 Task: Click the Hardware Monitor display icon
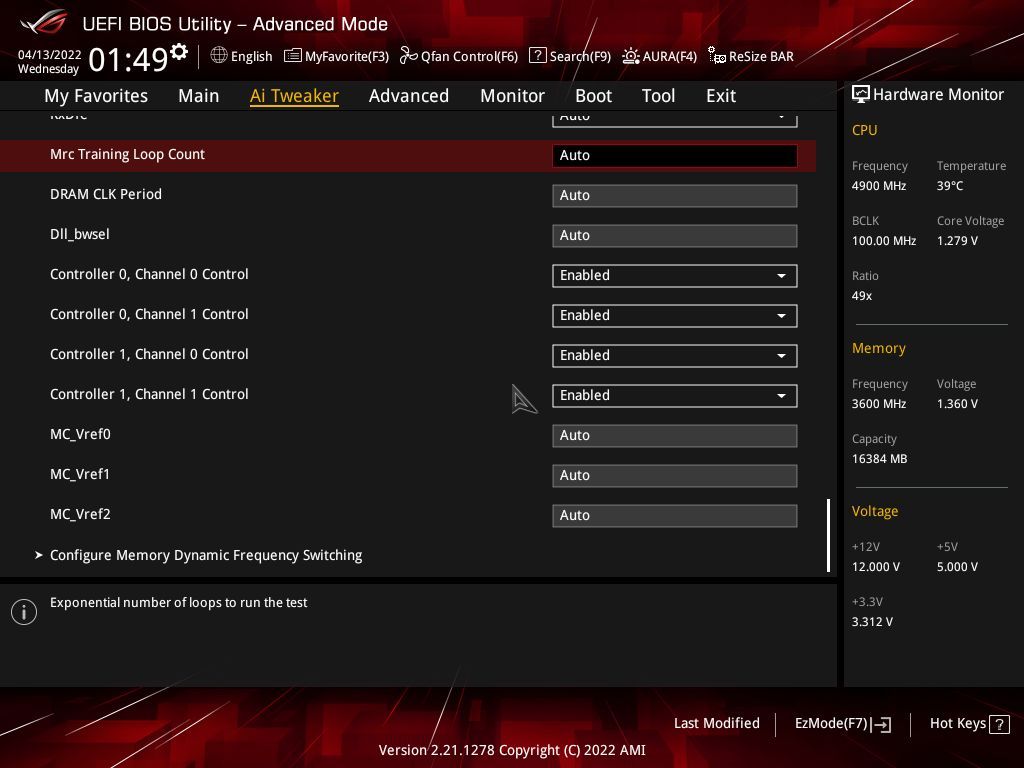tap(861, 95)
